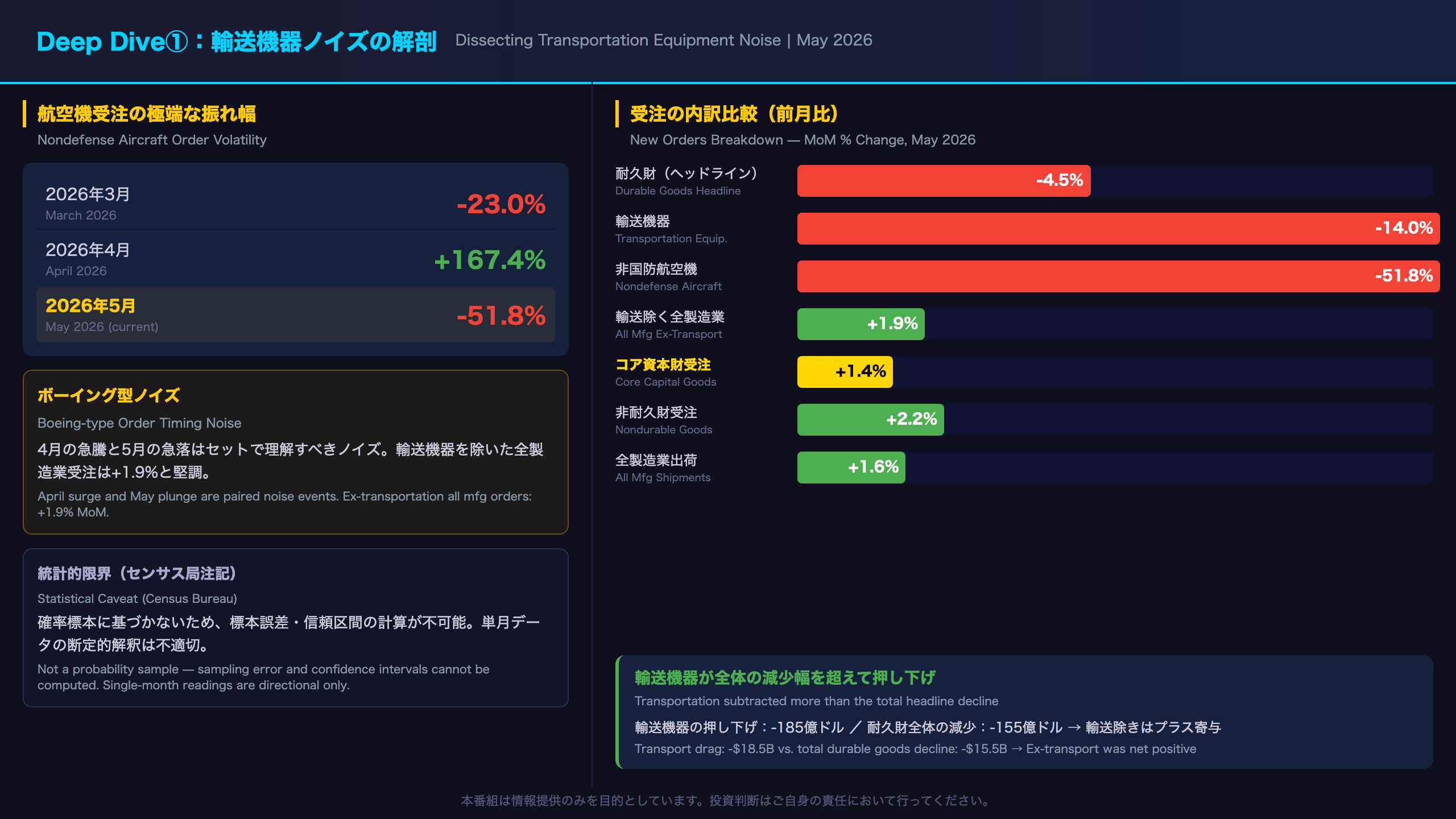Click 'Durable Goods Headline' caption

678,191
